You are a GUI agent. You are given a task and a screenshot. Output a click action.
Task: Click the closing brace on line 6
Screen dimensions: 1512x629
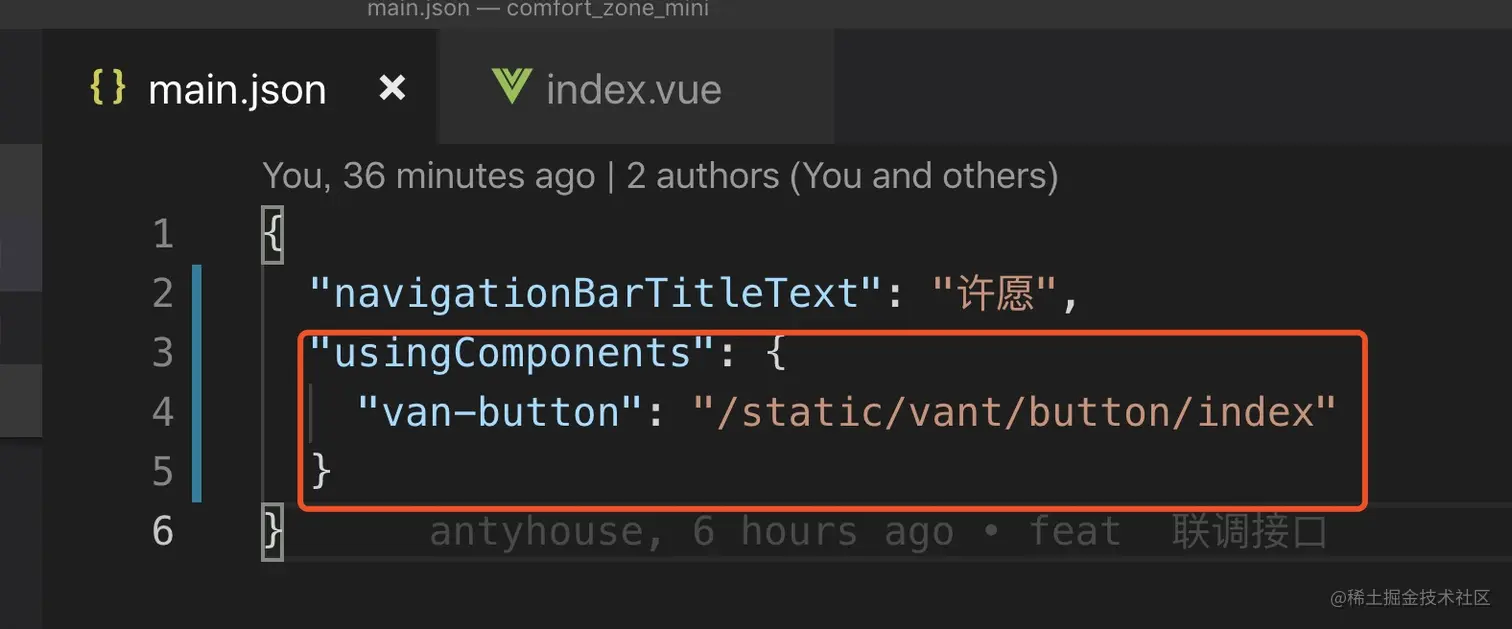point(272,530)
